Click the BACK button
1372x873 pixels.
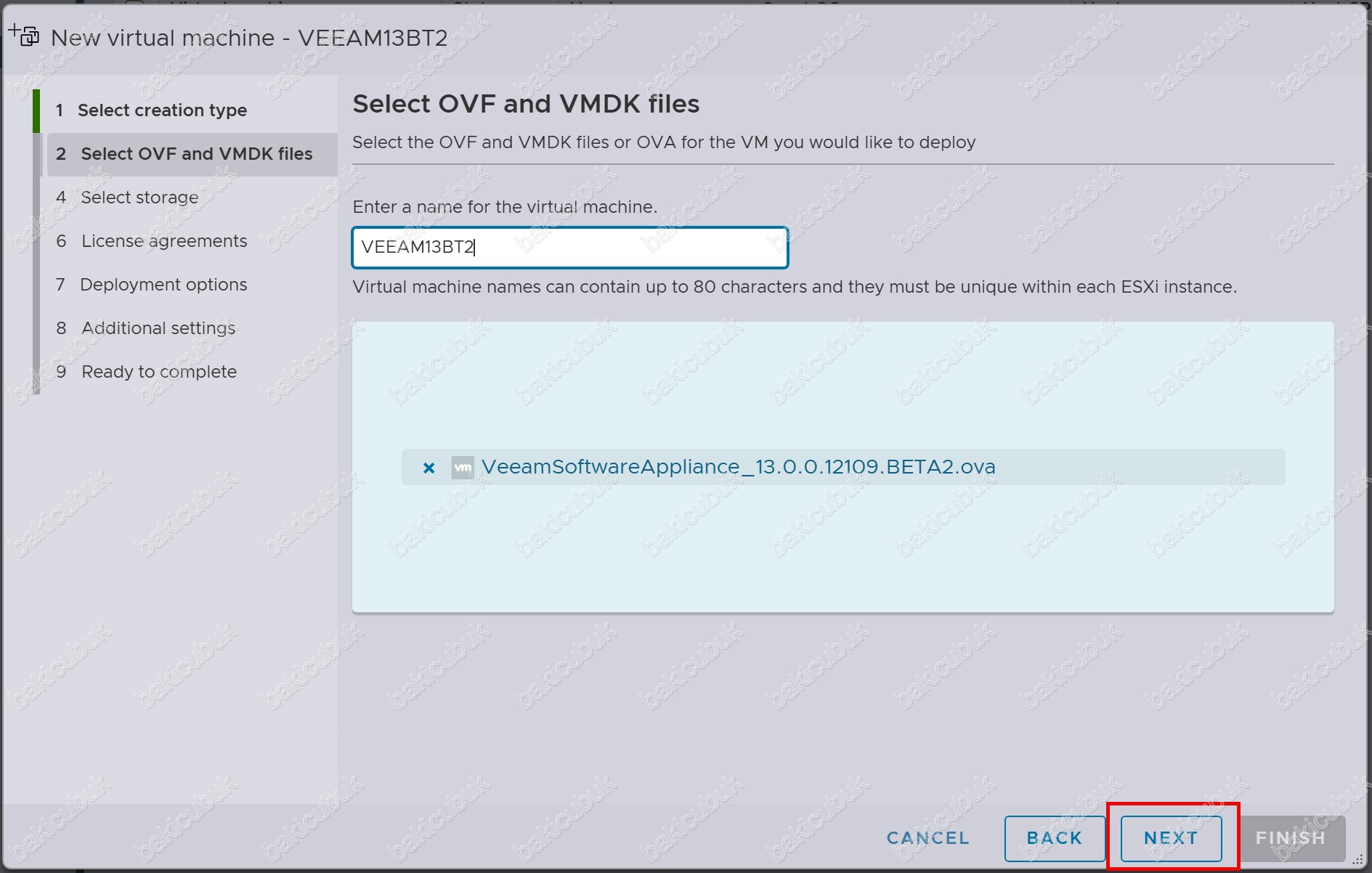pyautogui.click(x=1055, y=838)
